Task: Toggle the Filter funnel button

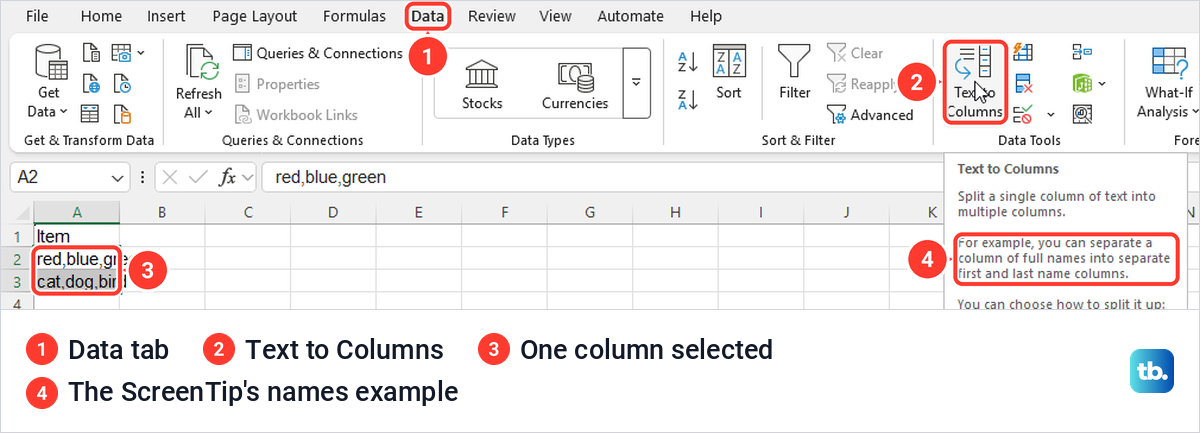Action: (795, 74)
